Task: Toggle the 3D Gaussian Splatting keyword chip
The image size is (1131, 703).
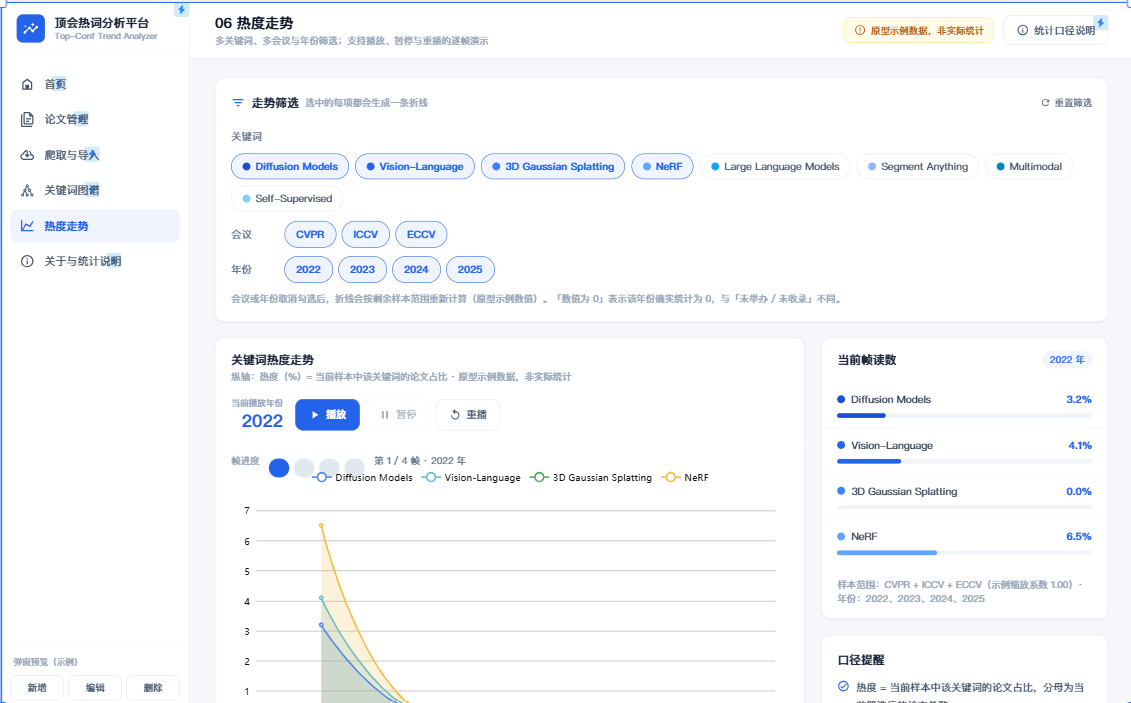Action: tap(553, 167)
